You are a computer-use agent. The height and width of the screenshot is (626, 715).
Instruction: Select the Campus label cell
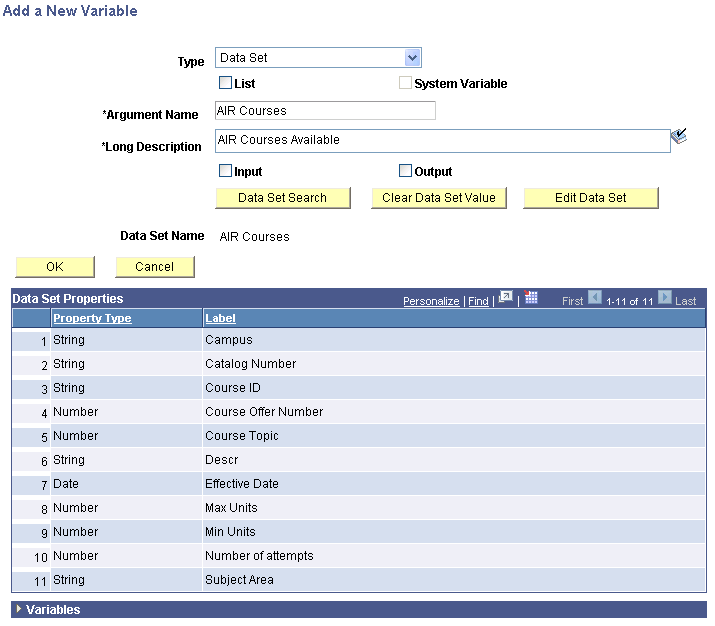[454, 340]
